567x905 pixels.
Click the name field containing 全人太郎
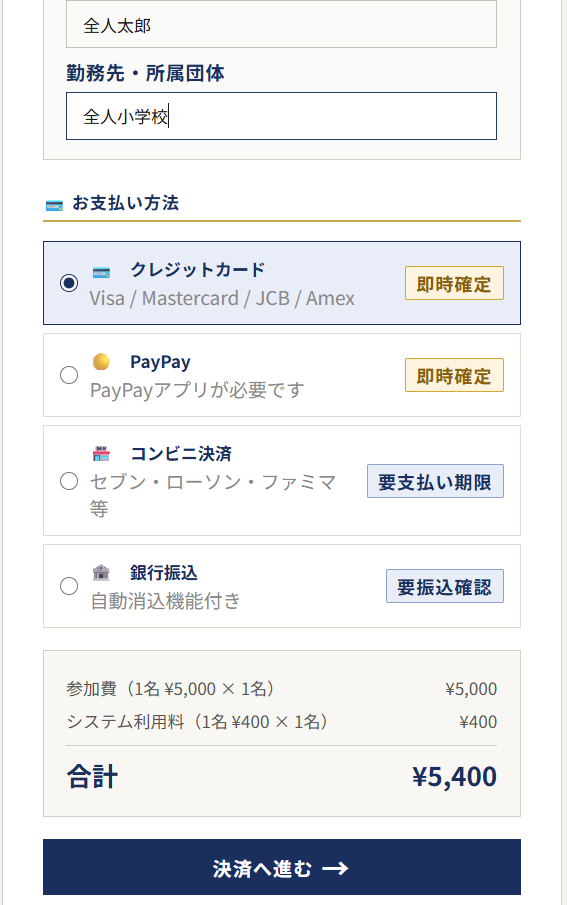[281, 24]
